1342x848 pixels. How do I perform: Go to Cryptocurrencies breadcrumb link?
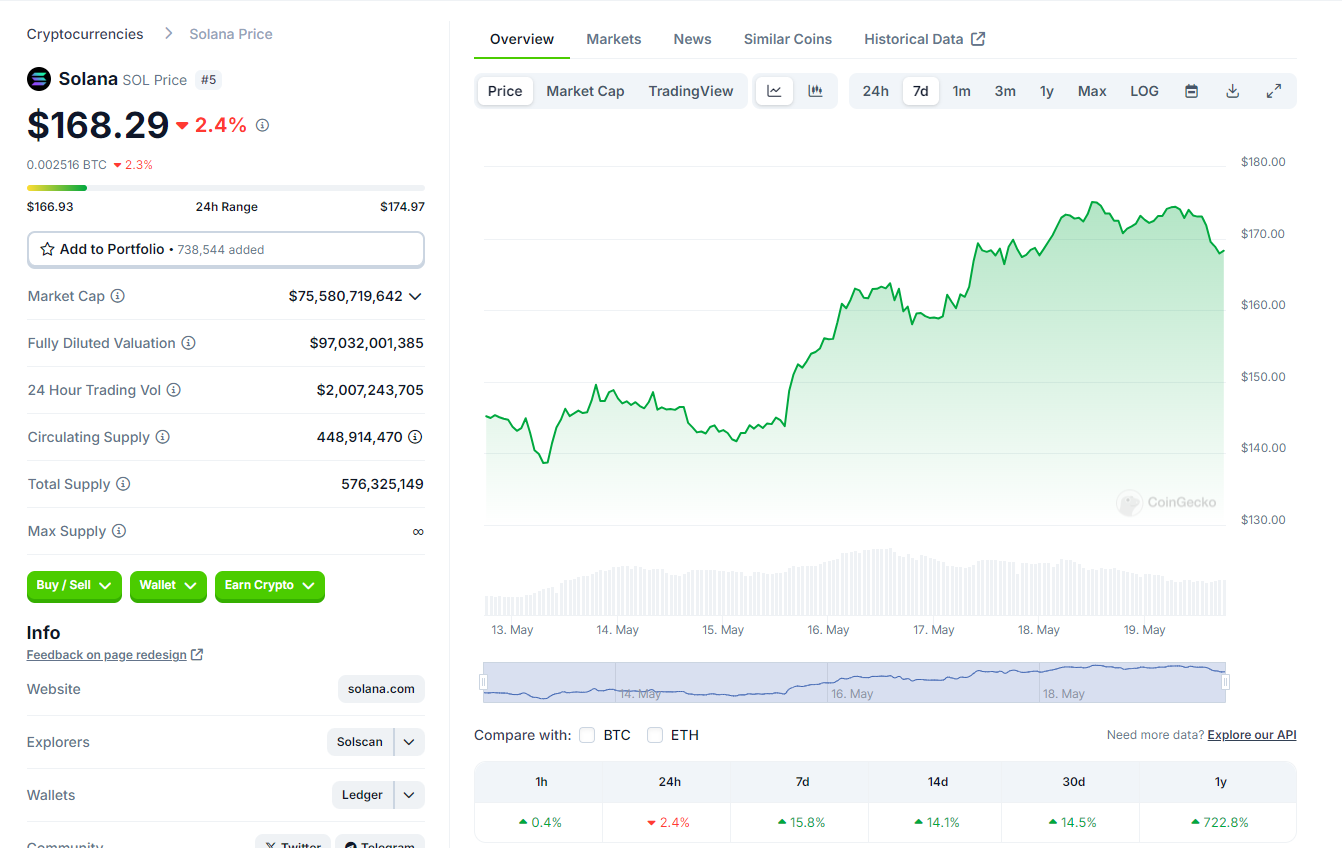tap(85, 34)
